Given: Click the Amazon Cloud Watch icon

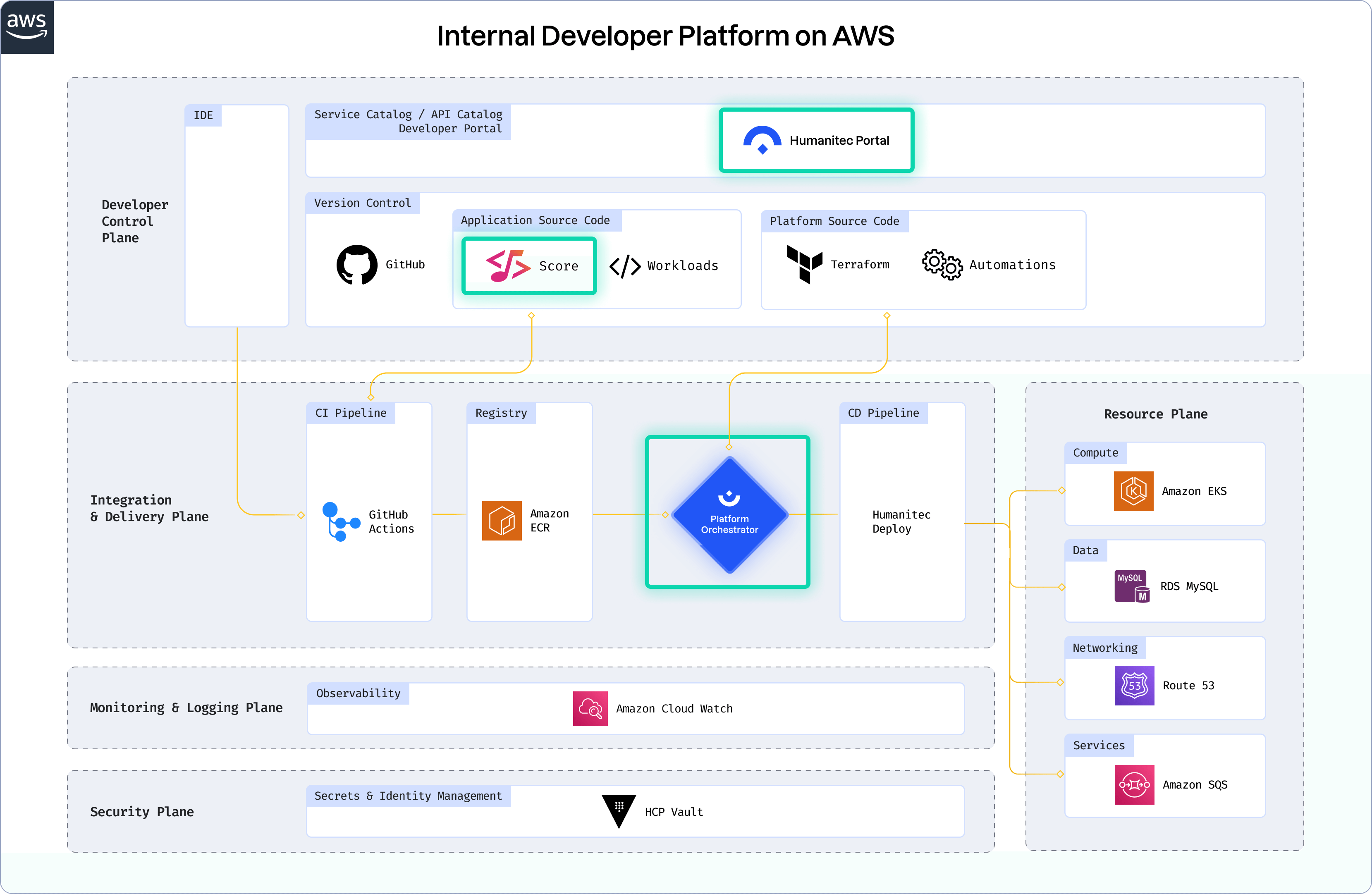Looking at the screenshot, I should (590, 708).
